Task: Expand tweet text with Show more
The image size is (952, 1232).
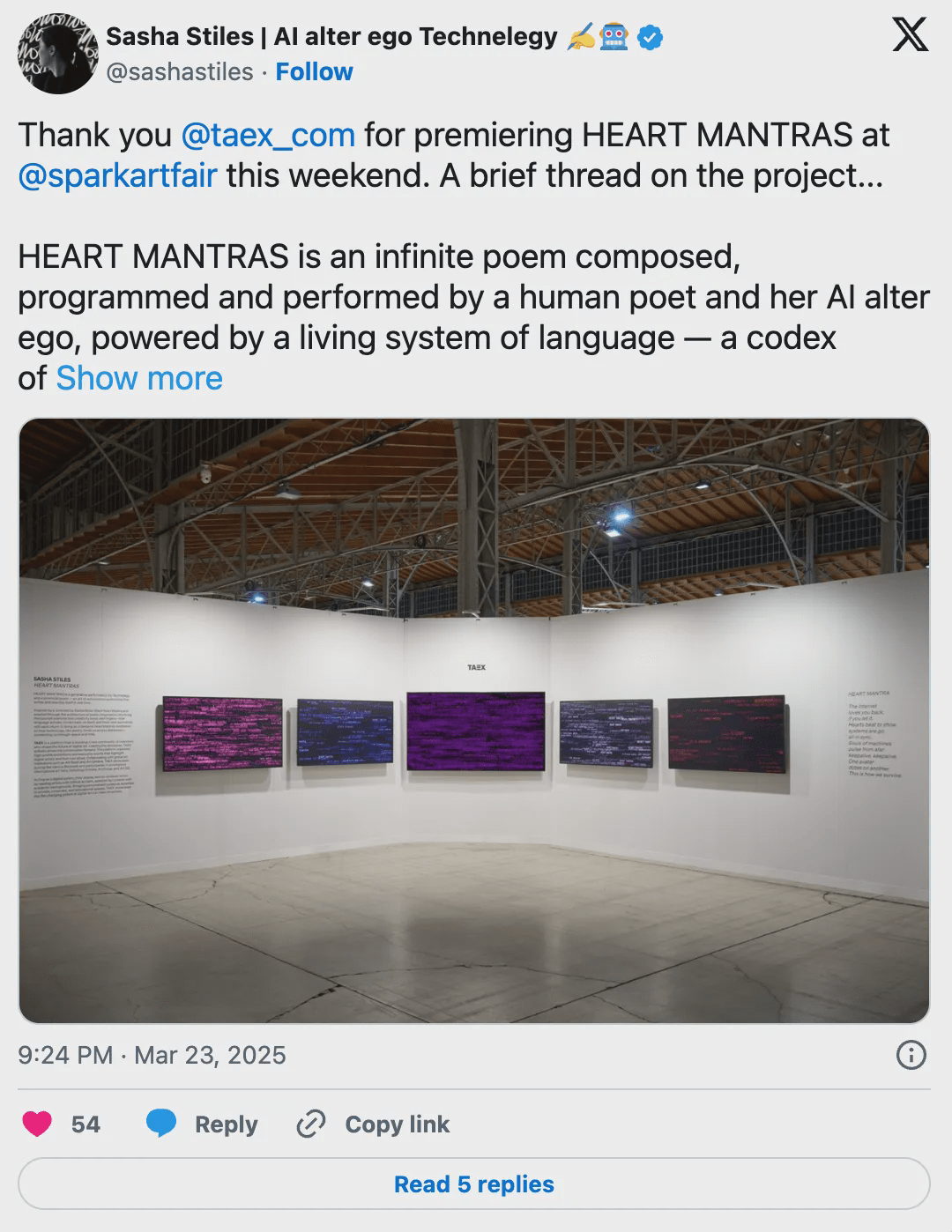Action: tap(139, 378)
